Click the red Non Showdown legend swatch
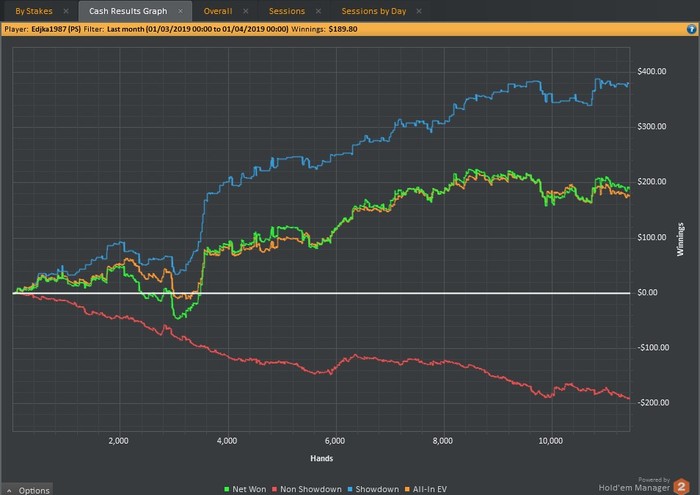 [x=275, y=489]
